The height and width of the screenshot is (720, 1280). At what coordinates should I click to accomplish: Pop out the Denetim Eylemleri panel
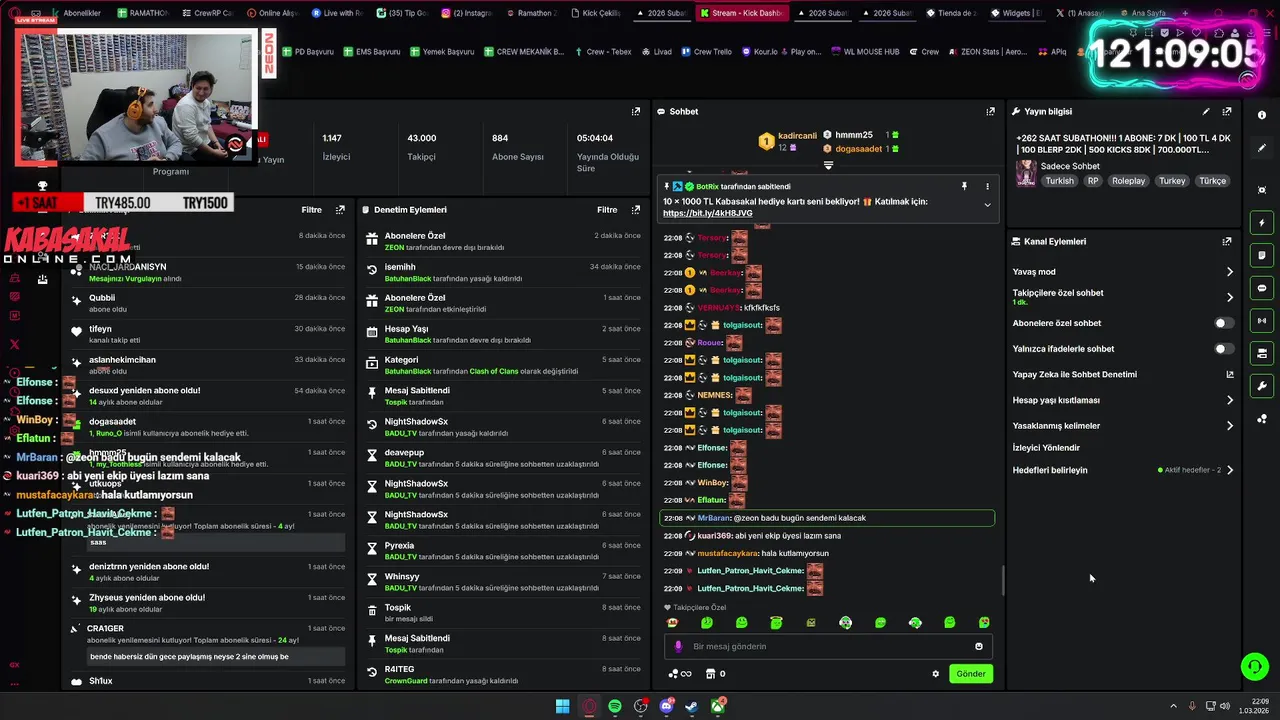tap(636, 210)
